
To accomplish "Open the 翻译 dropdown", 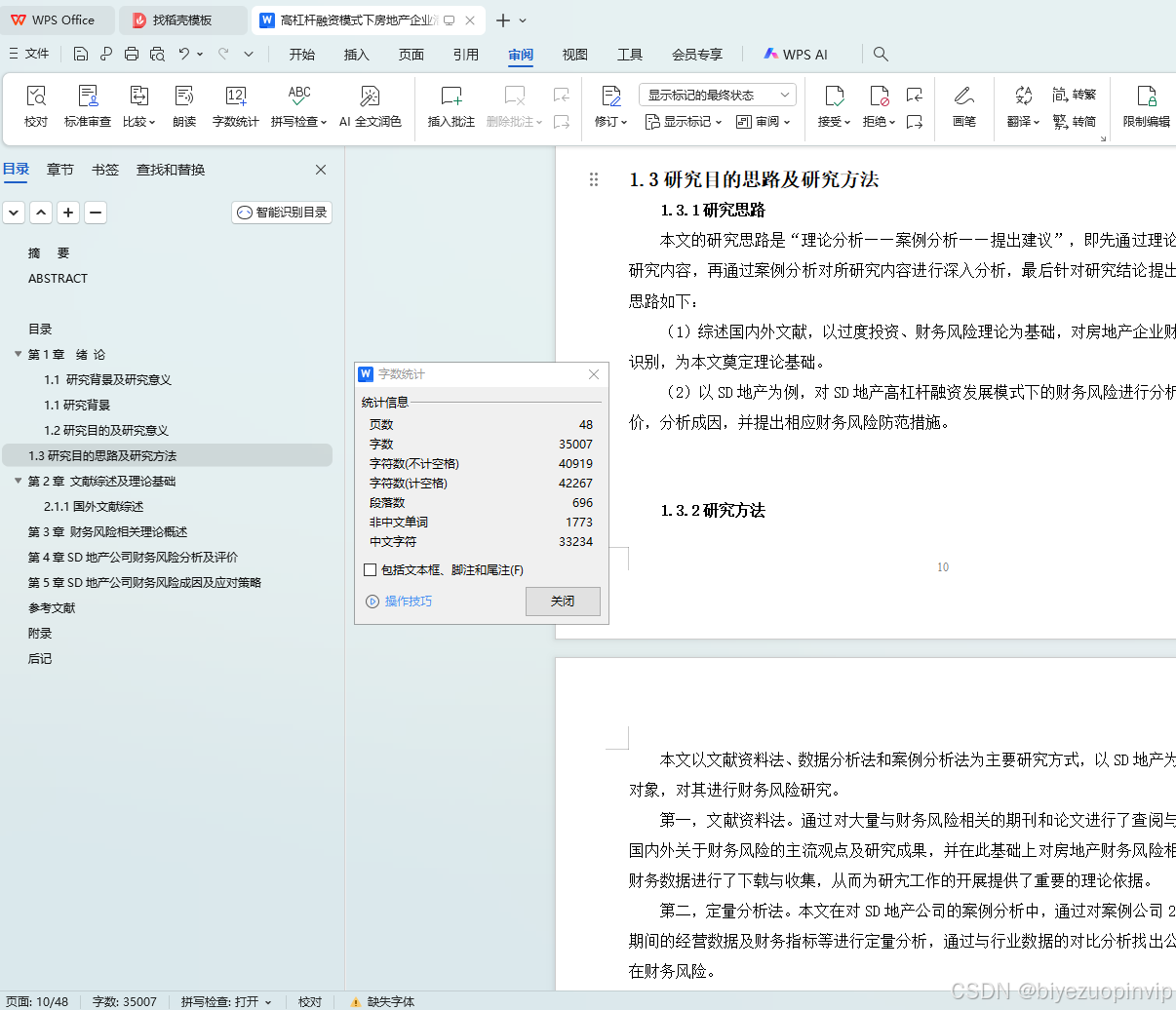I will [1024, 122].
